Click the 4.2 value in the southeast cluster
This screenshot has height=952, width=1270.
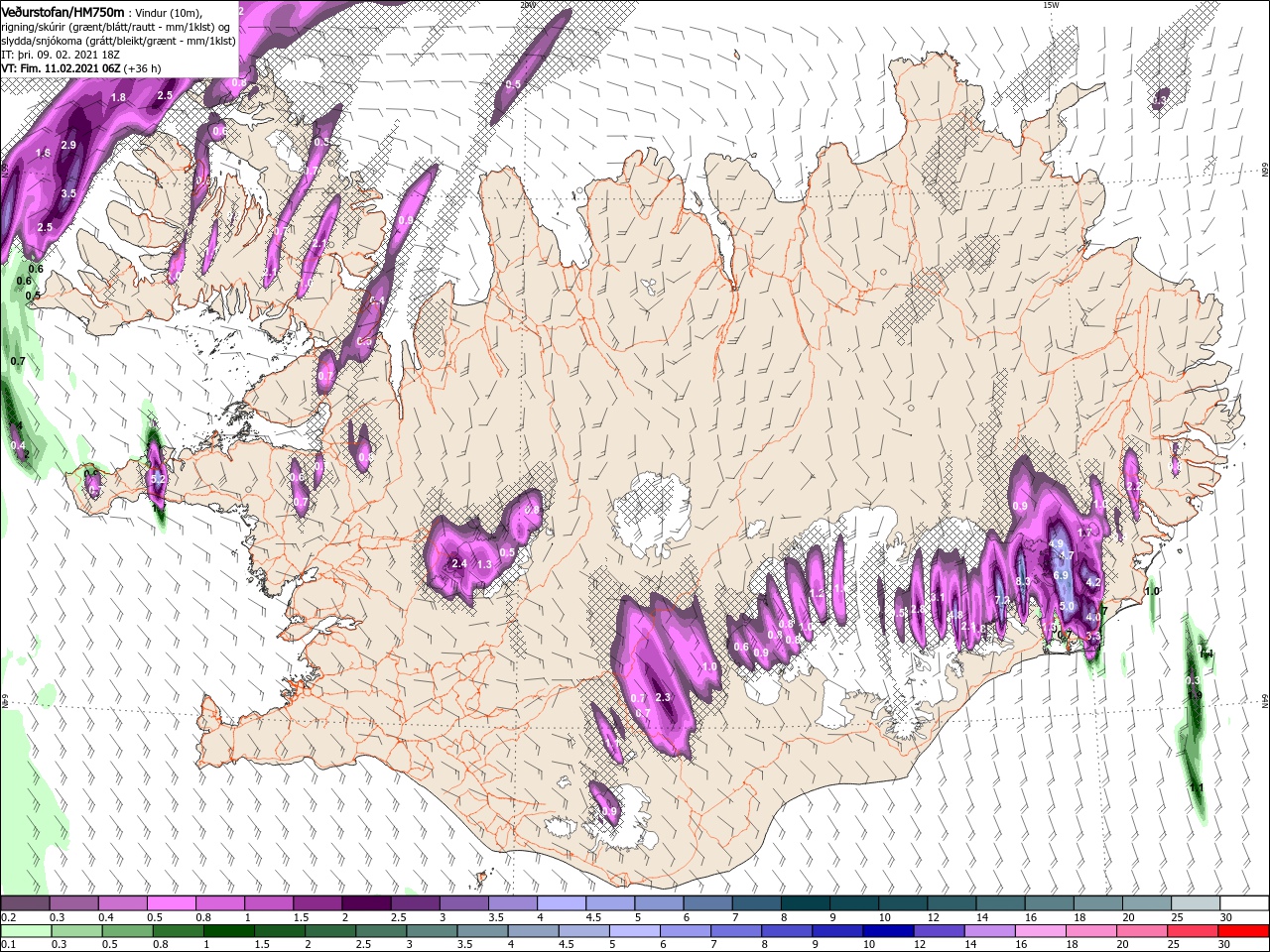[1093, 581]
